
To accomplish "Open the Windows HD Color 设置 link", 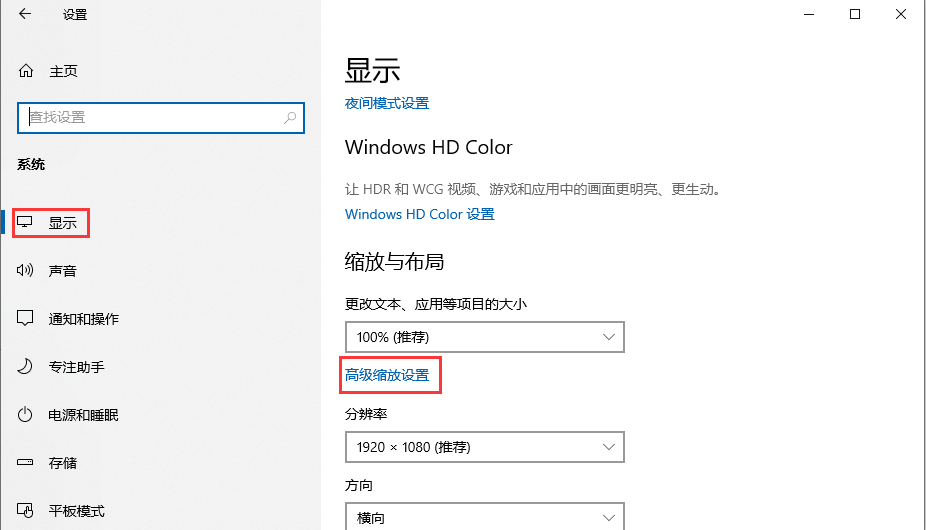I will point(419,214).
